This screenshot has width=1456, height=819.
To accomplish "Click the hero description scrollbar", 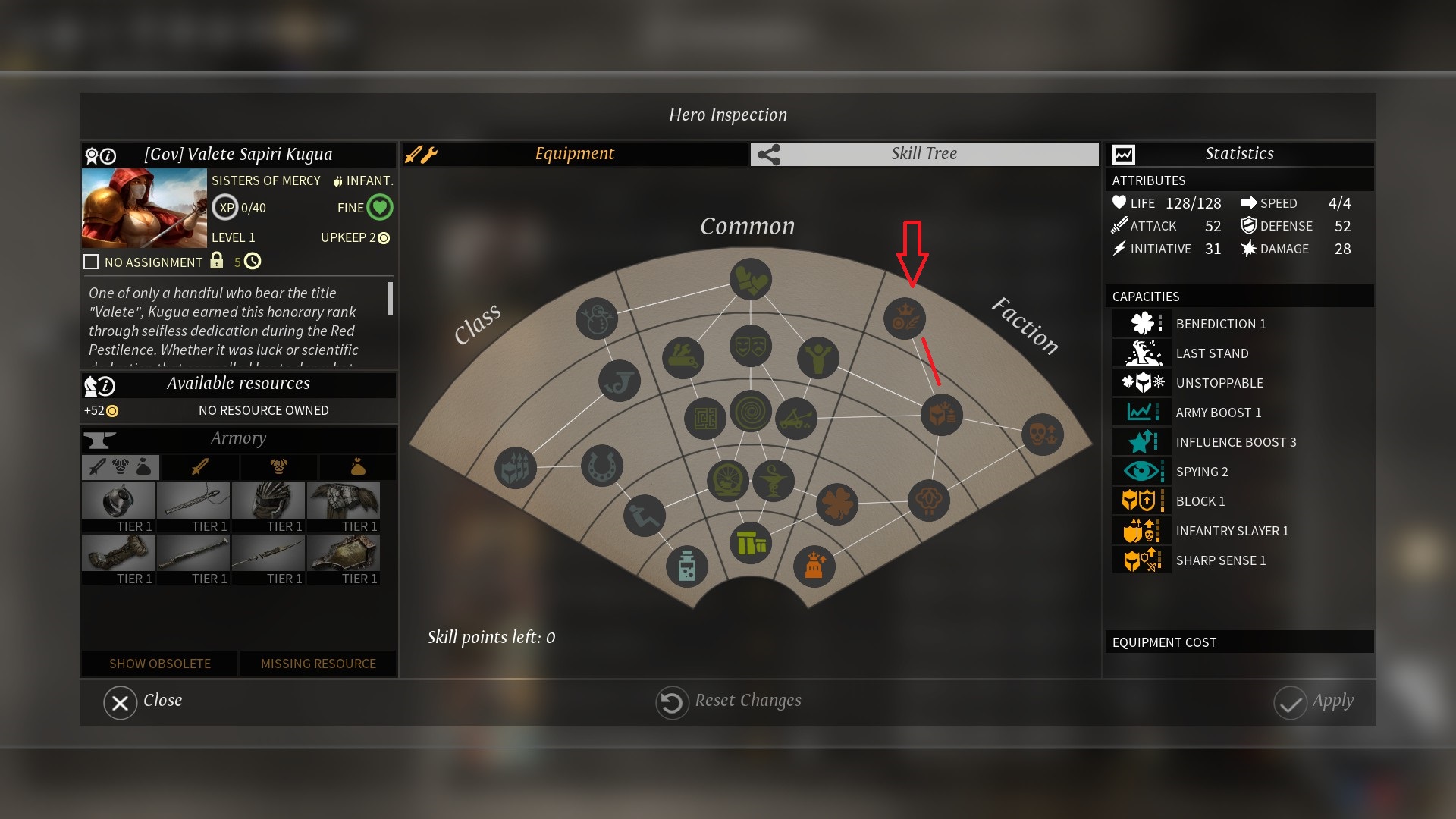I will (390, 299).
